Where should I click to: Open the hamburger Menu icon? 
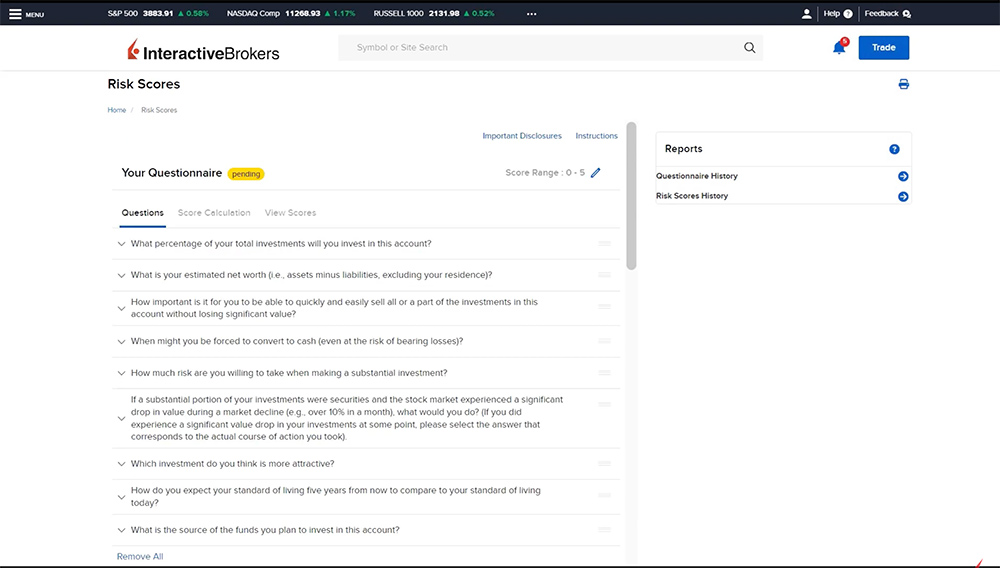click(x=15, y=14)
